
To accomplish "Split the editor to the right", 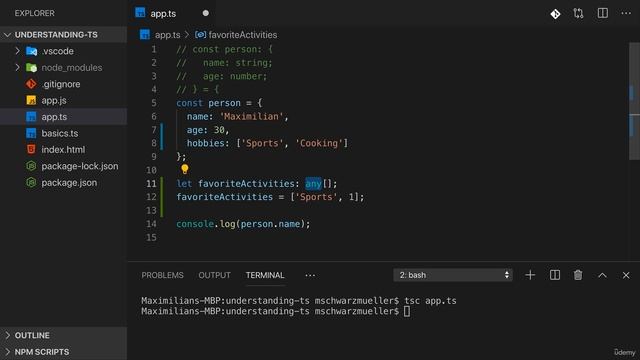I will (602, 13).
